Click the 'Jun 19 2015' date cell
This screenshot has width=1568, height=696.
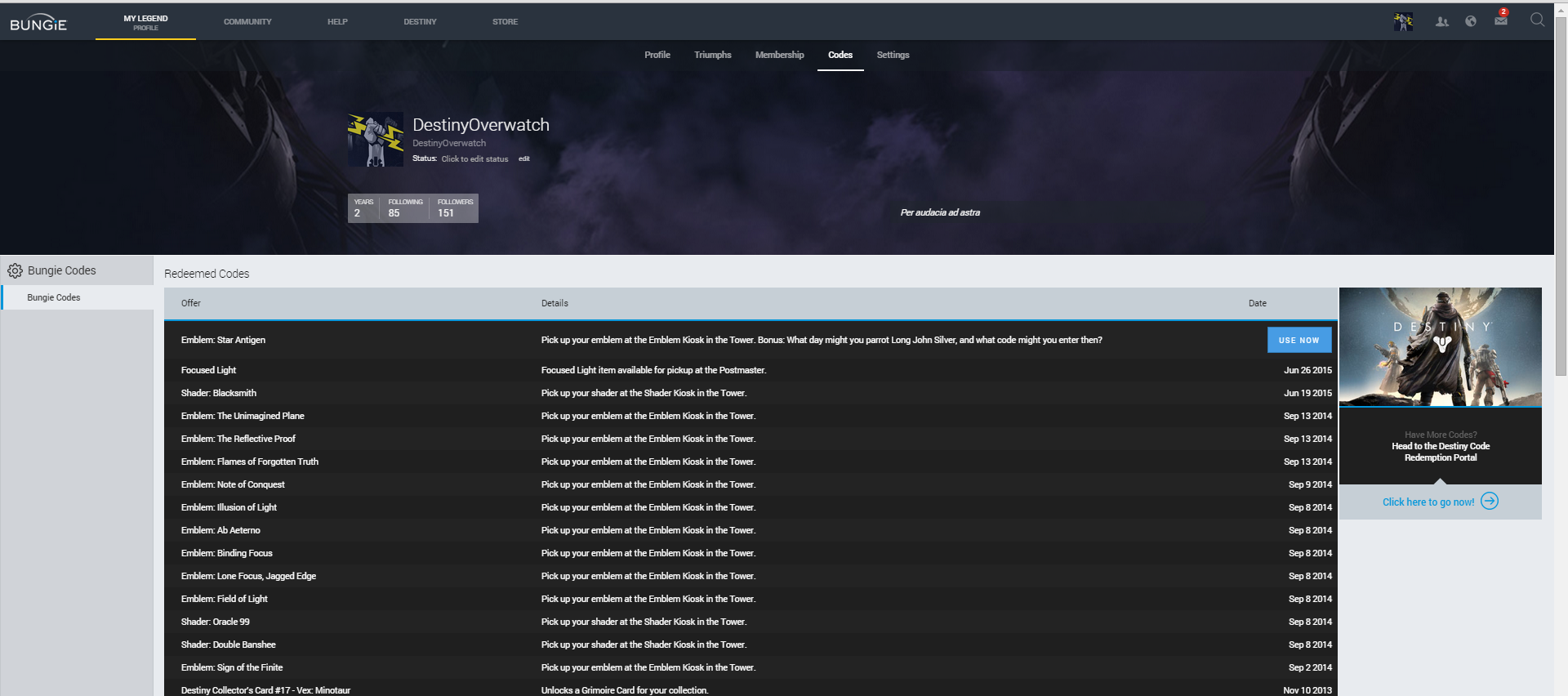(1307, 393)
